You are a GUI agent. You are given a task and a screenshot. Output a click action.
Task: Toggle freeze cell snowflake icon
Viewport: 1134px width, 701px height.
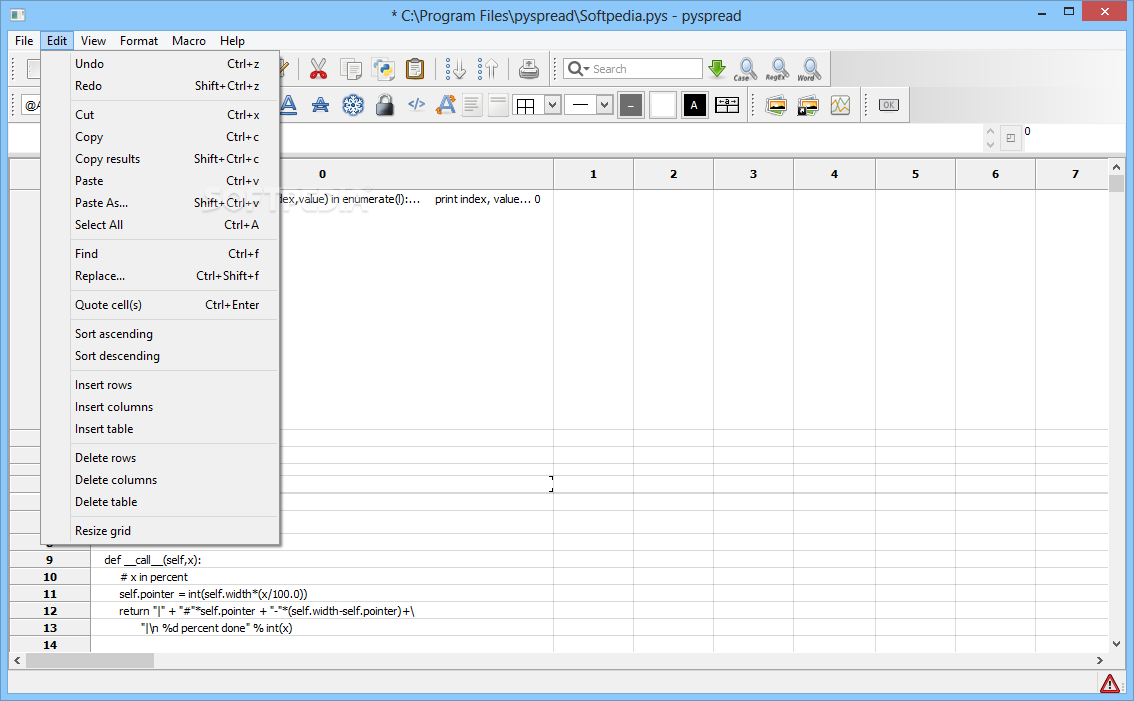(x=353, y=105)
